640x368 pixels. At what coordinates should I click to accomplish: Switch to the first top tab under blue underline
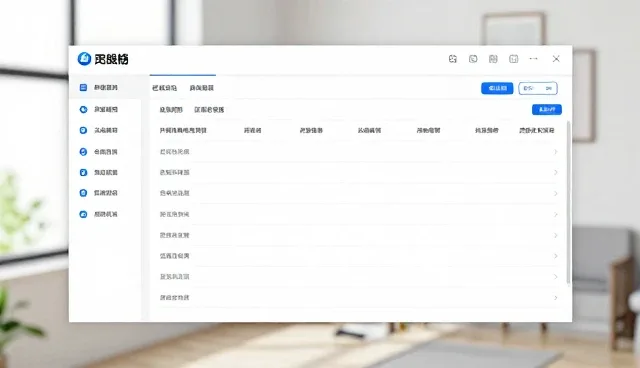tap(164, 88)
